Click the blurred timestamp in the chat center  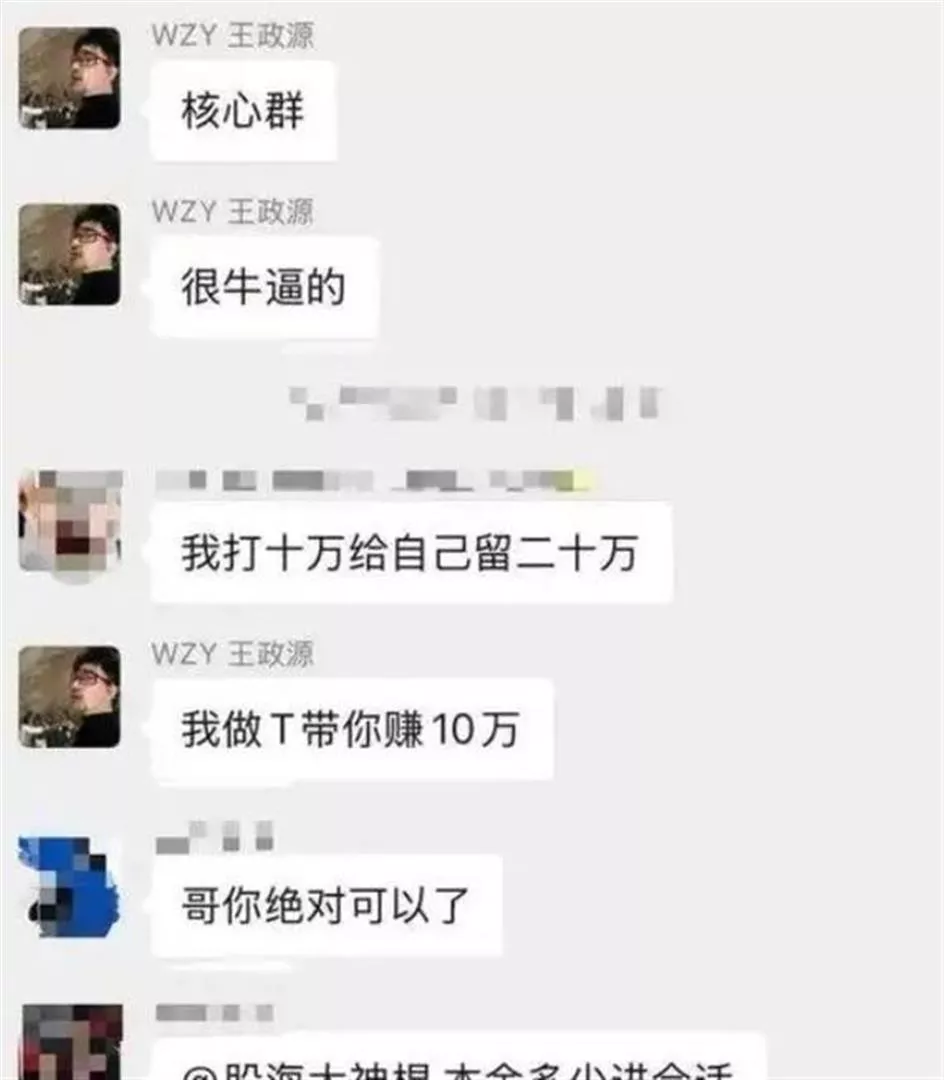476,404
